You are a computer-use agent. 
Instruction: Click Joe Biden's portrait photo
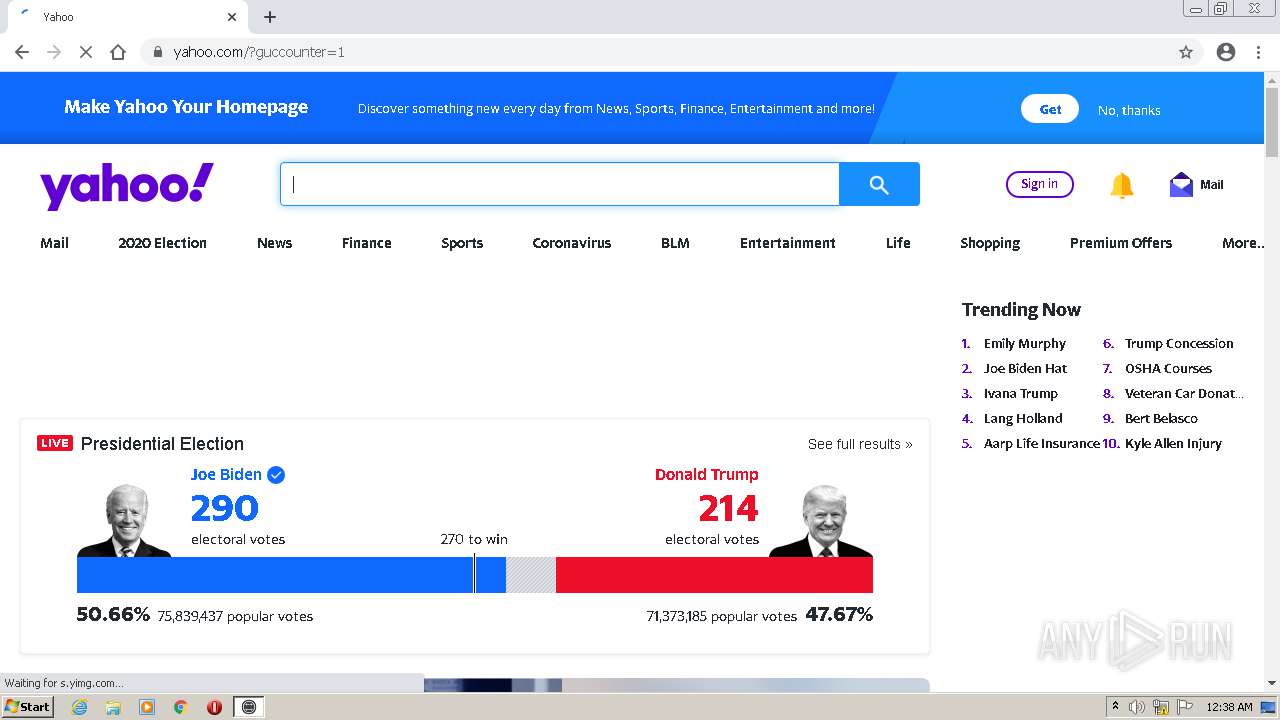pos(124,520)
